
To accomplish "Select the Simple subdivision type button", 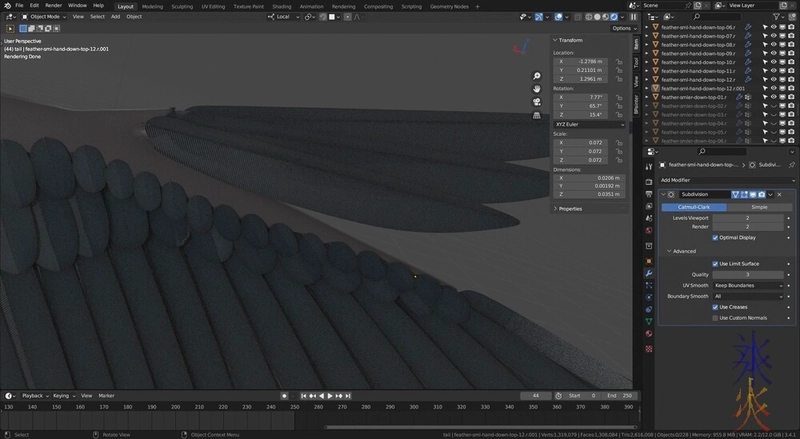I will pos(759,206).
